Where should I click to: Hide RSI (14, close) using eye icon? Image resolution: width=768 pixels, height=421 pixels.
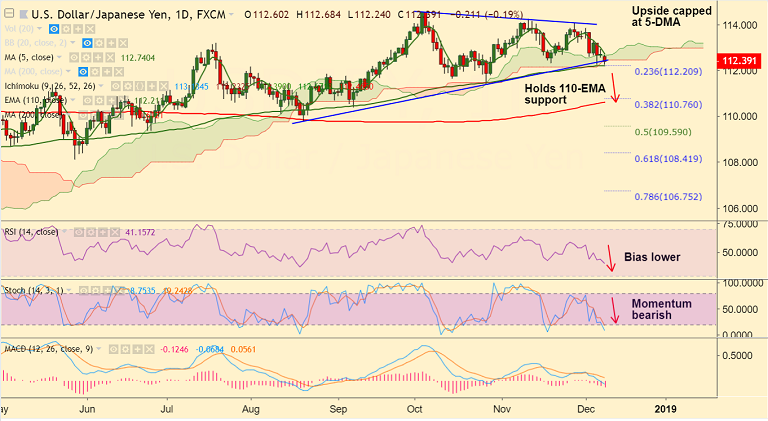tap(79, 232)
